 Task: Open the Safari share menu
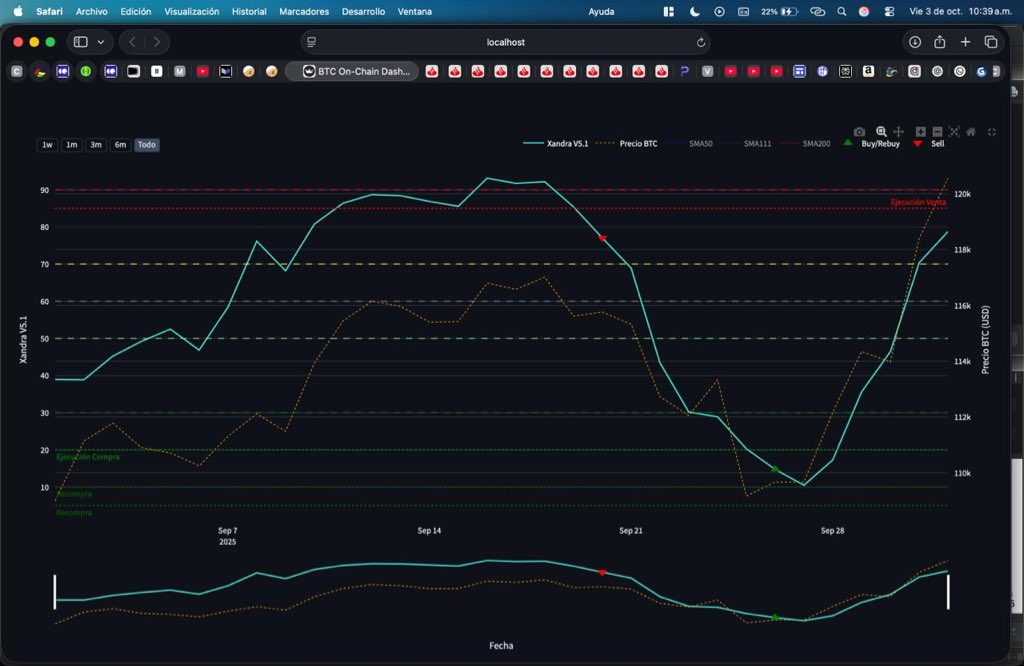click(x=940, y=42)
